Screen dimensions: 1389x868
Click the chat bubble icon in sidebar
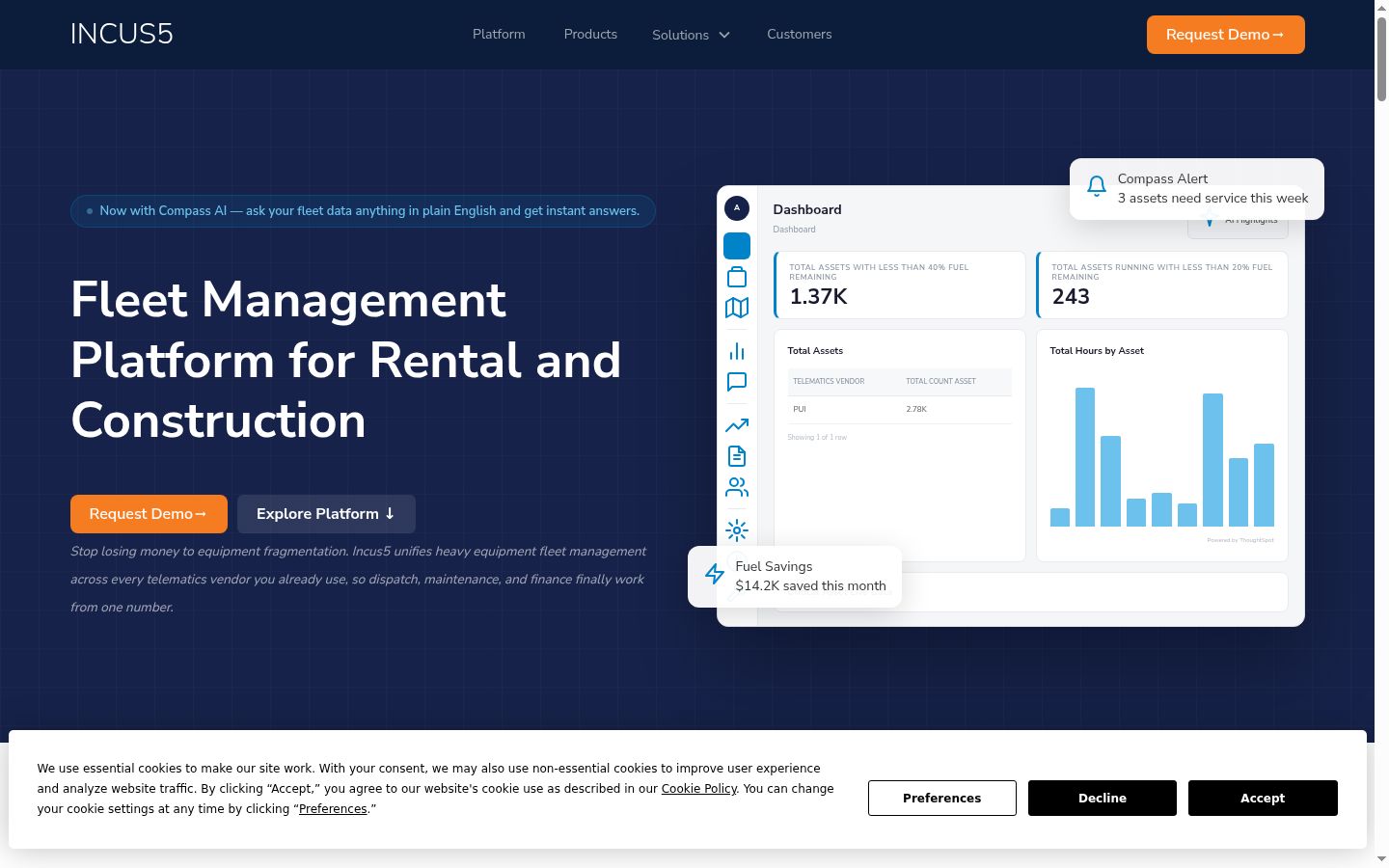(737, 382)
